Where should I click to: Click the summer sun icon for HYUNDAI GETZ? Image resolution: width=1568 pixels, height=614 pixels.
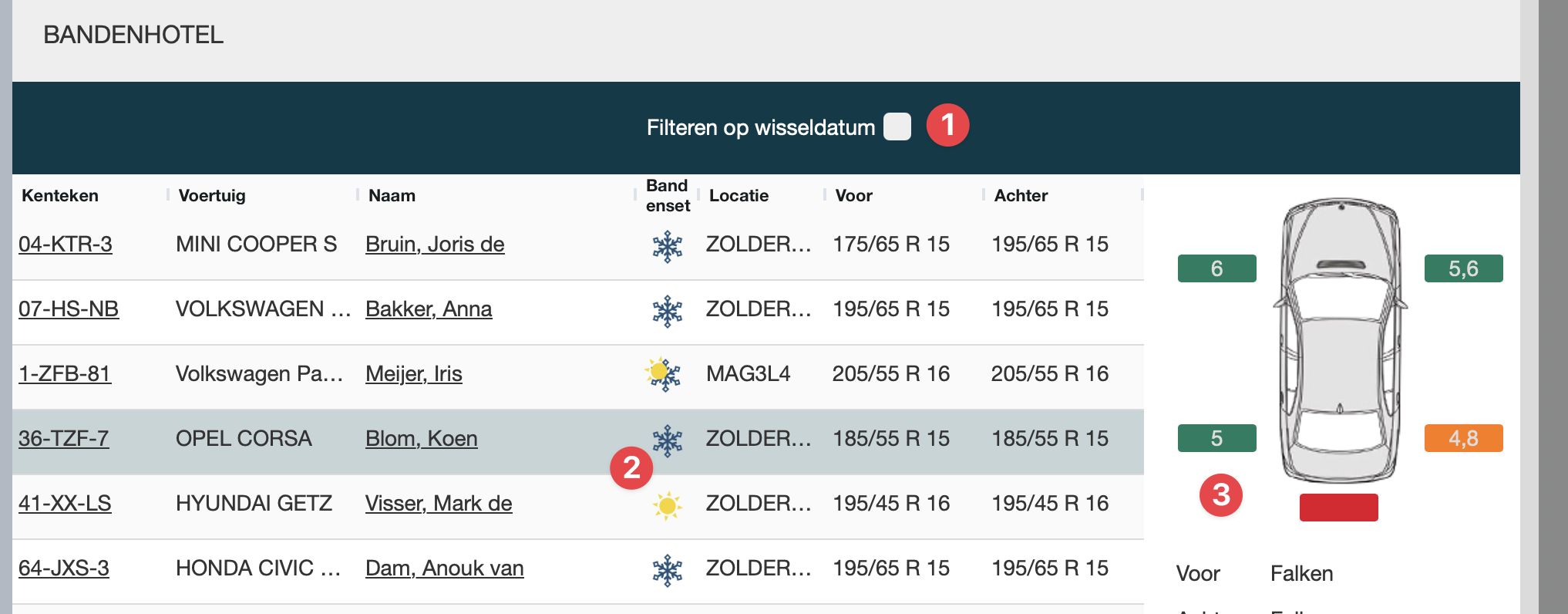click(668, 505)
